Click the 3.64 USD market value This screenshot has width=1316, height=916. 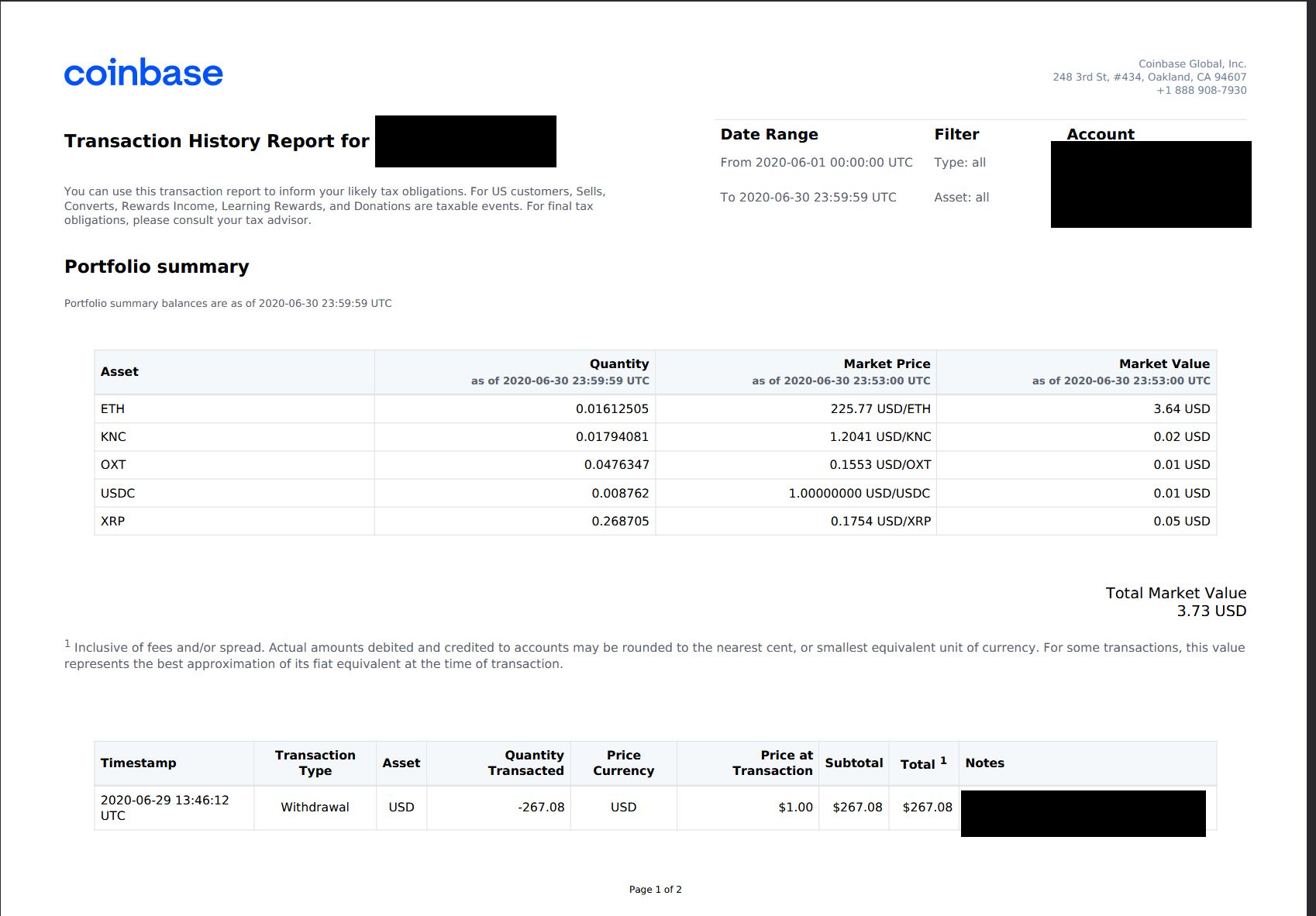(1181, 409)
